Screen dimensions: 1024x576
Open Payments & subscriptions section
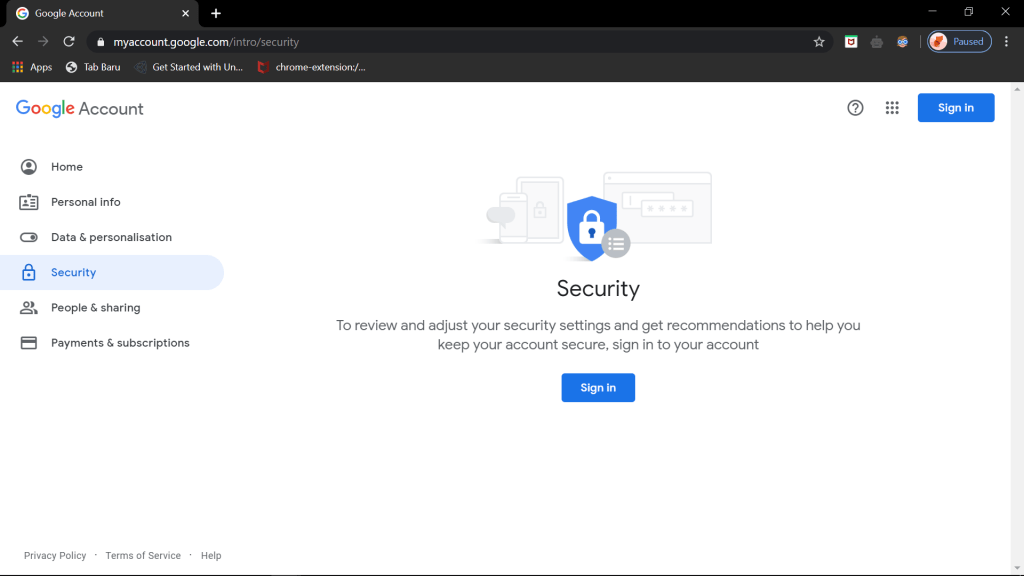coord(120,343)
